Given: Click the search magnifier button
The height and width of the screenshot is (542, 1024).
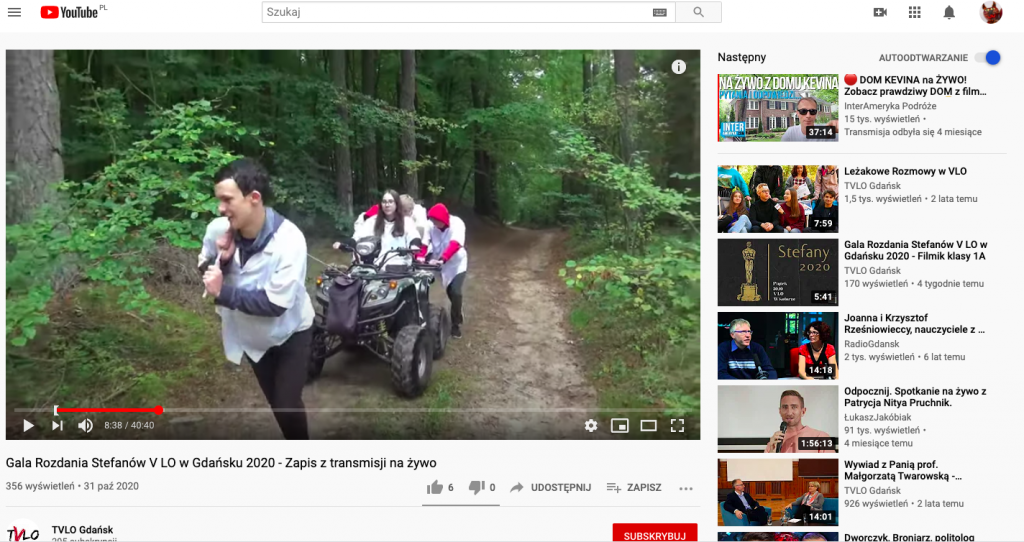Looking at the screenshot, I should click(x=698, y=12).
